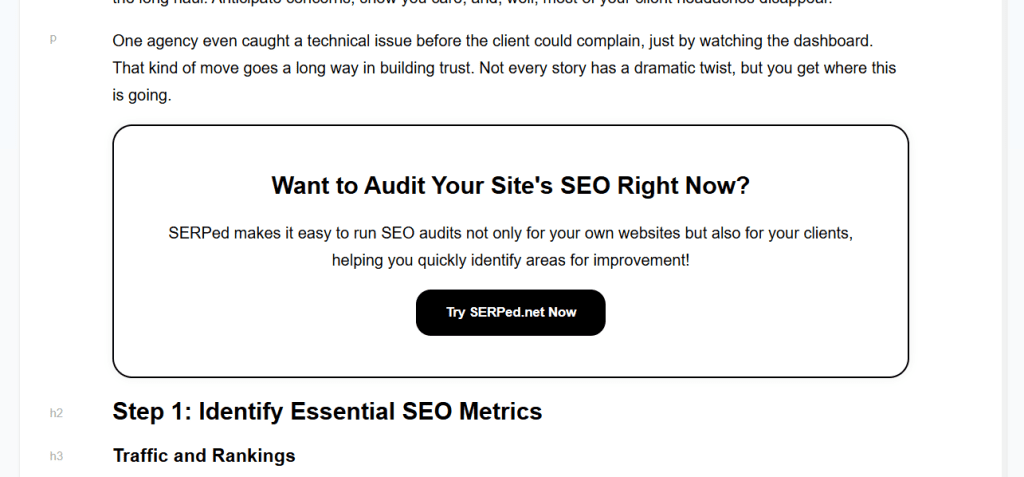Click the line starting 'That kind of move'
Viewport: 1024px width, 477px height.
300,69
